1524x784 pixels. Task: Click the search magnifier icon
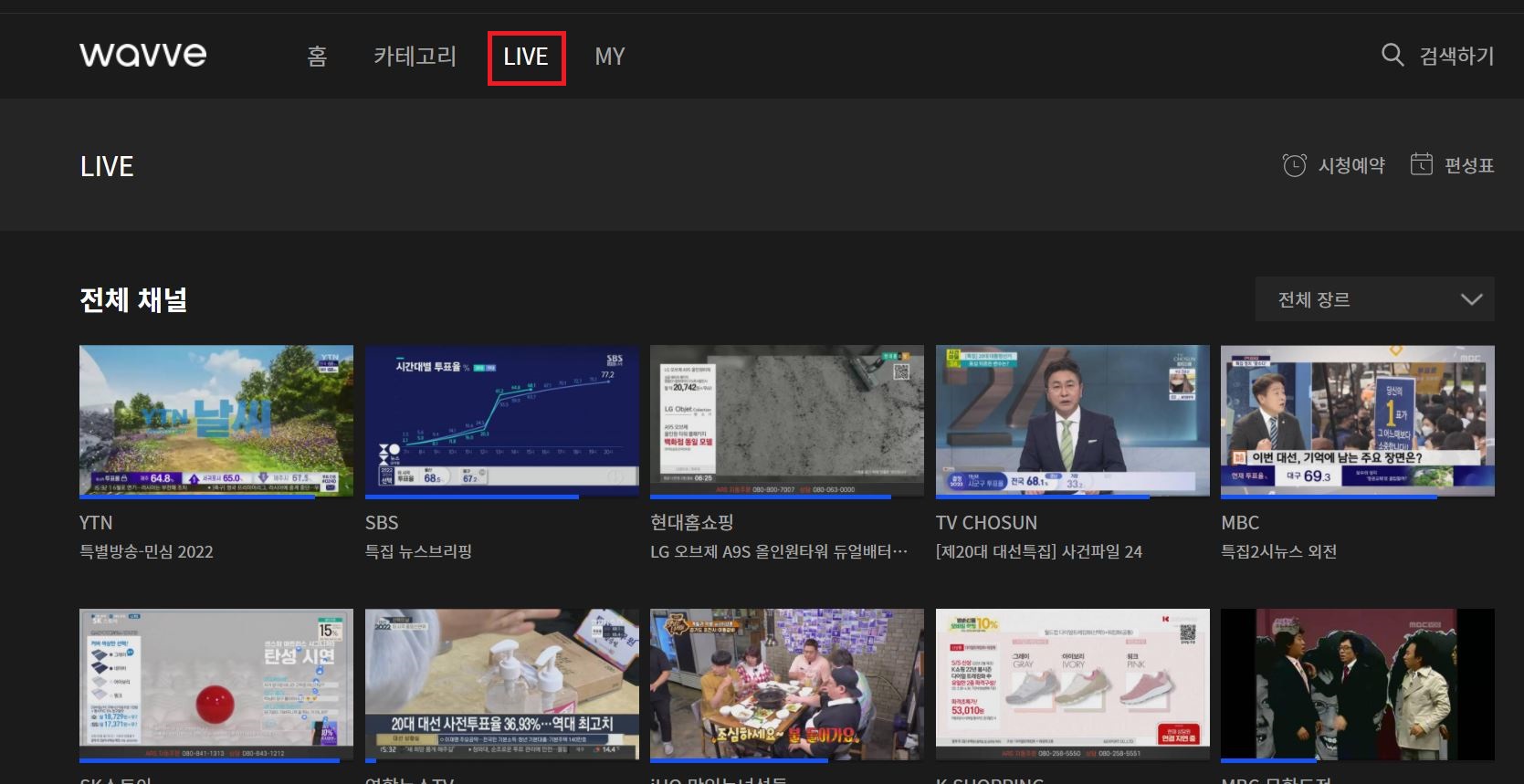(1393, 55)
